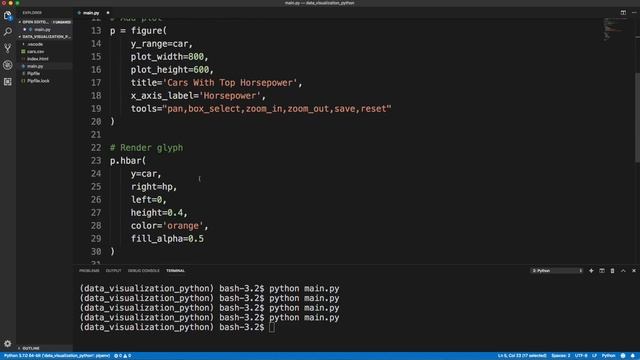
Task: Maximize the panel with up chevron
Action: 623,271
